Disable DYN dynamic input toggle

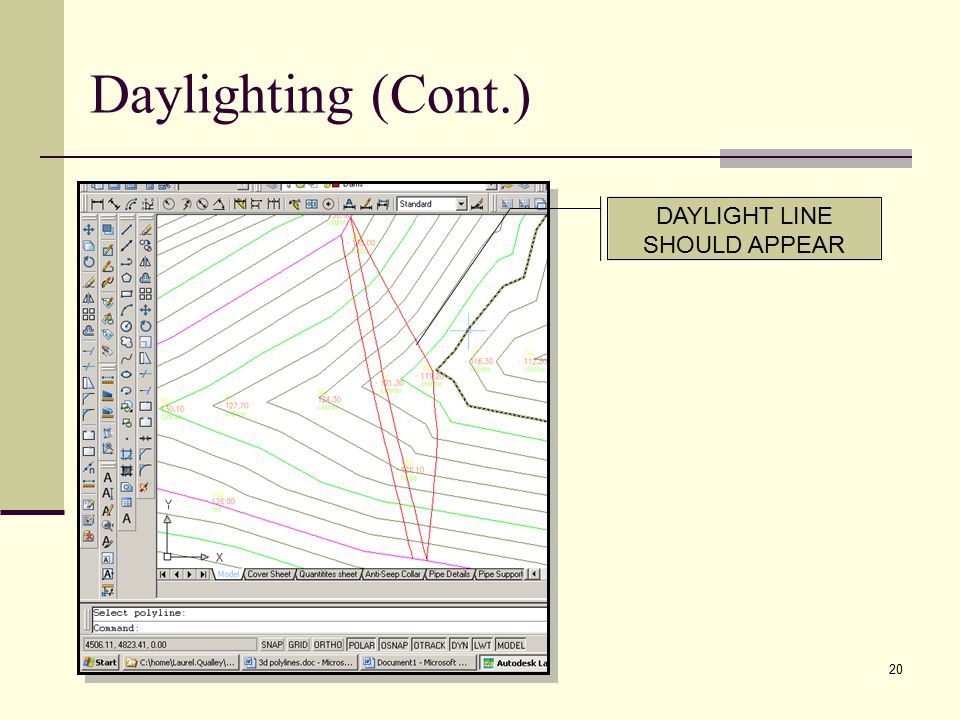460,645
